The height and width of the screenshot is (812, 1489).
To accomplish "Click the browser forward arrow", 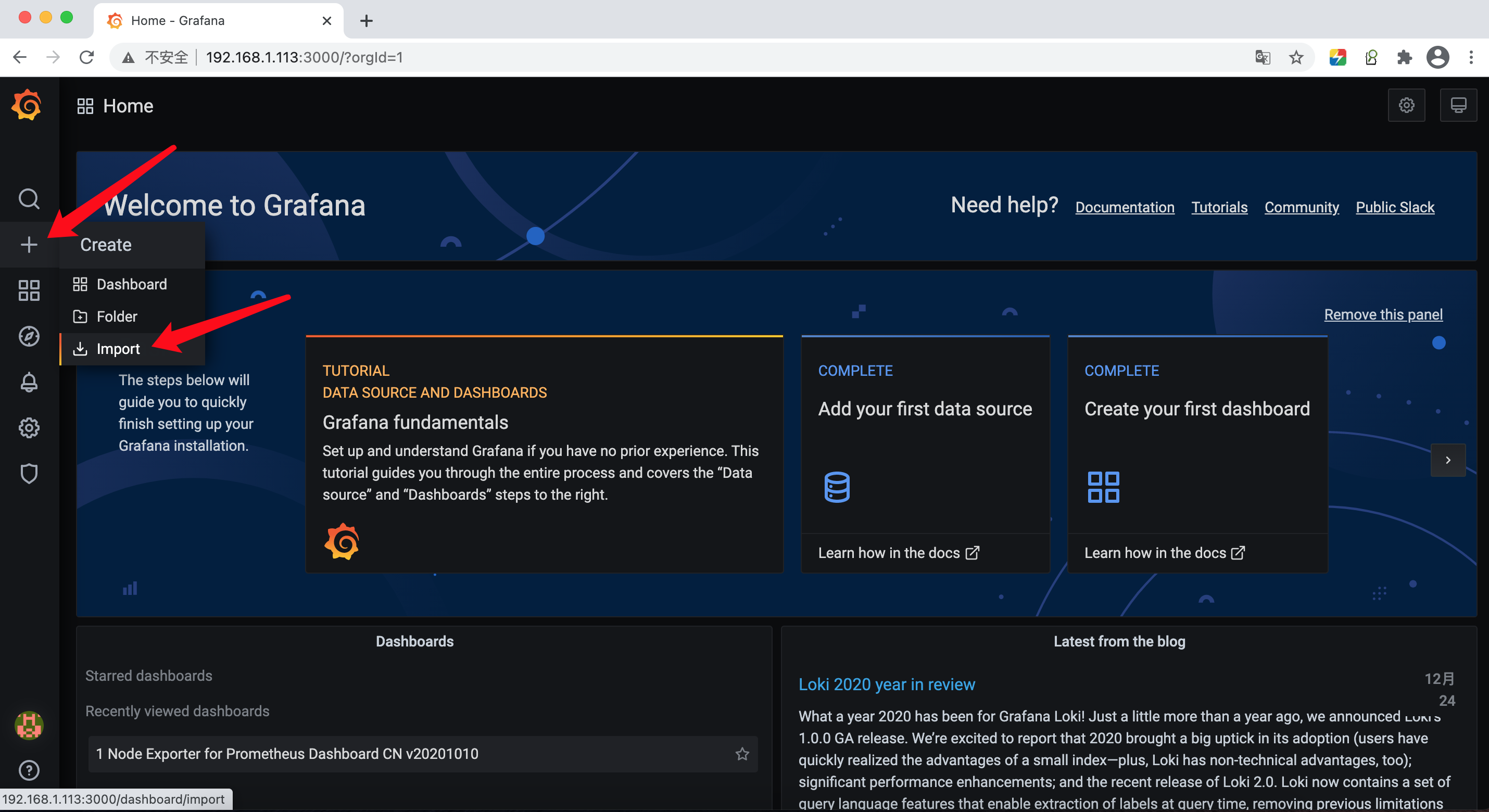I will (x=53, y=57).
